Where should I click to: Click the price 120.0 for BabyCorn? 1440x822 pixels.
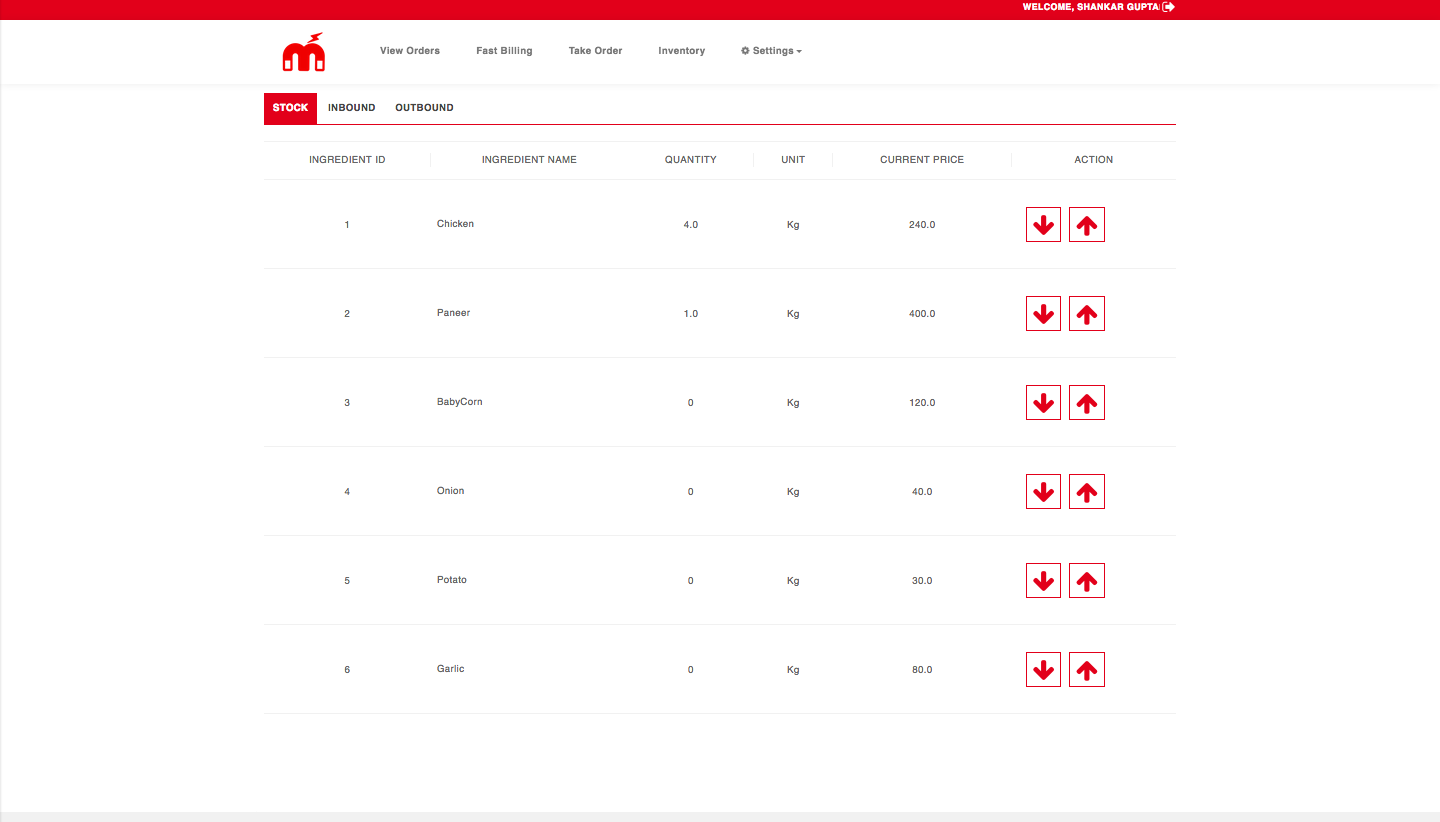[x=922, y=403]
